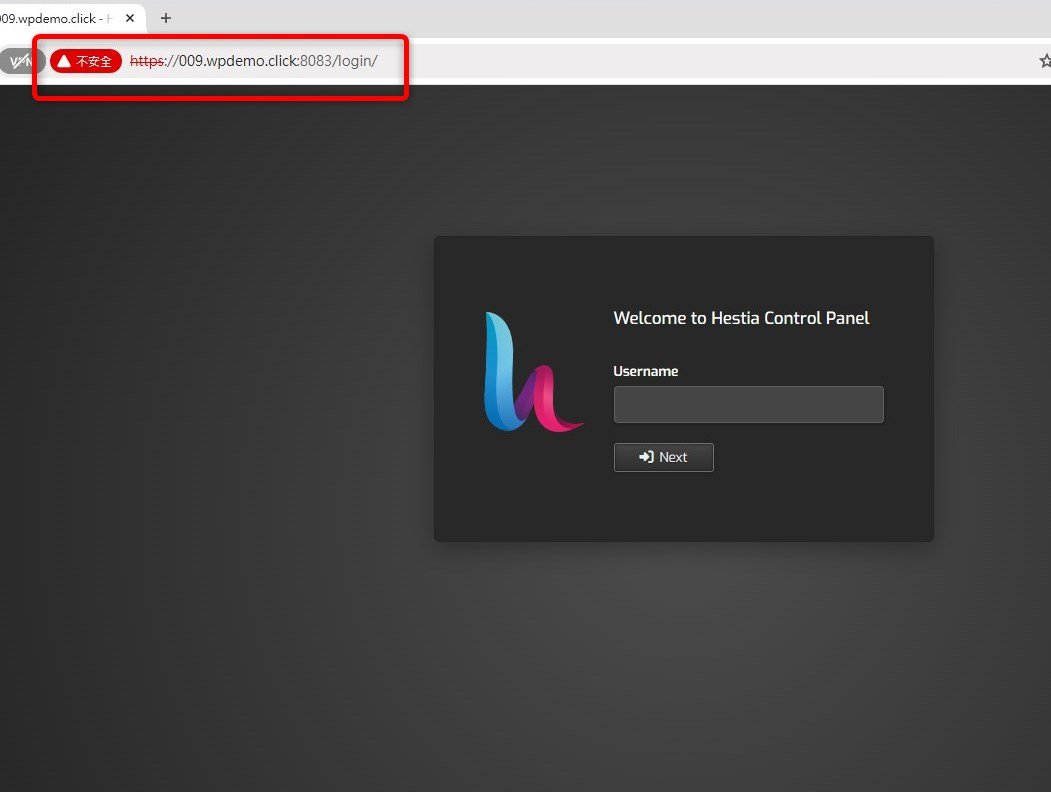Click the Username label
This screenshot has width=1051, height=792.
(x=645, y=371)
